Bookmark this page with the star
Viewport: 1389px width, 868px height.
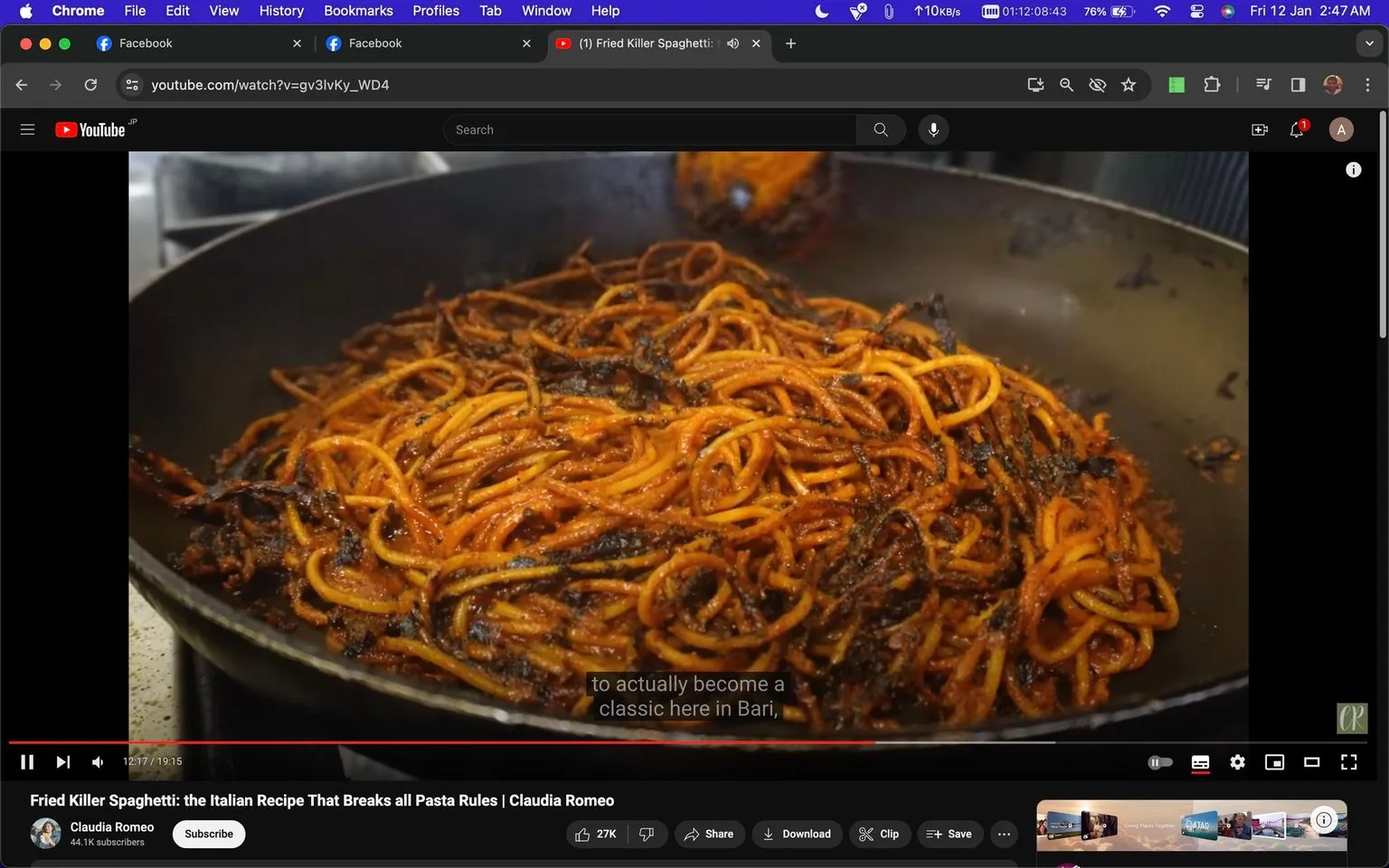pyautogui.click(x=1128, y=84)
